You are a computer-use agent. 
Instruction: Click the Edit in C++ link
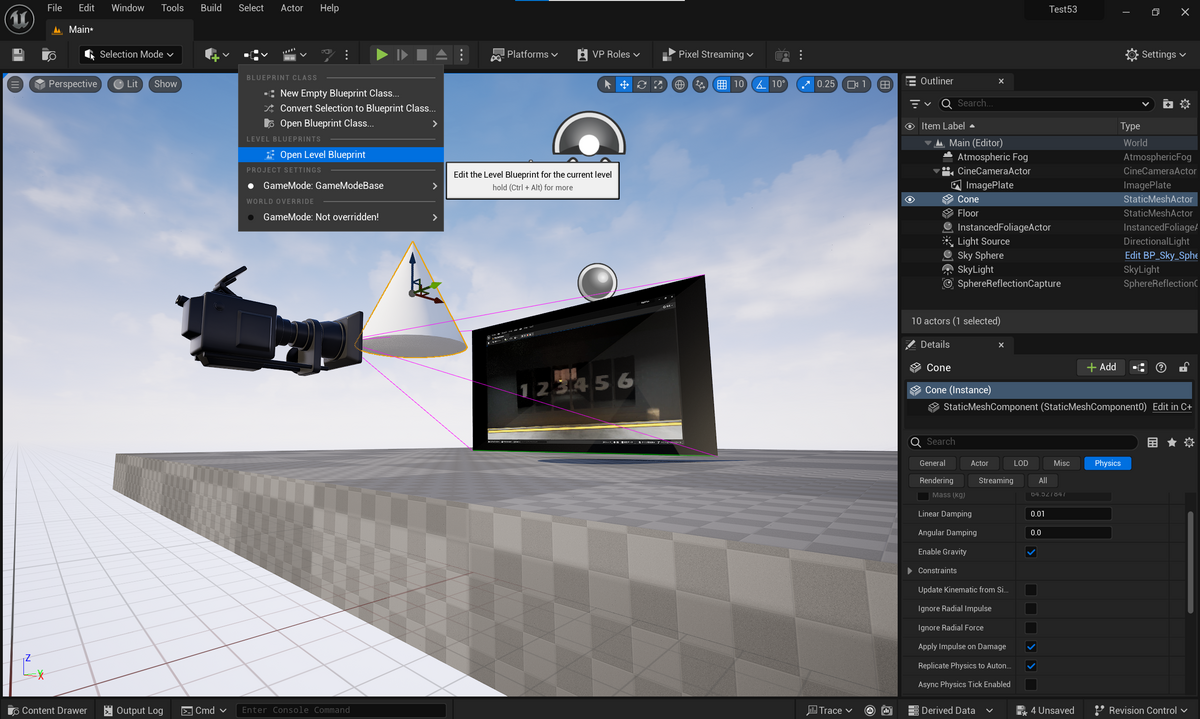pos(1172,407)
